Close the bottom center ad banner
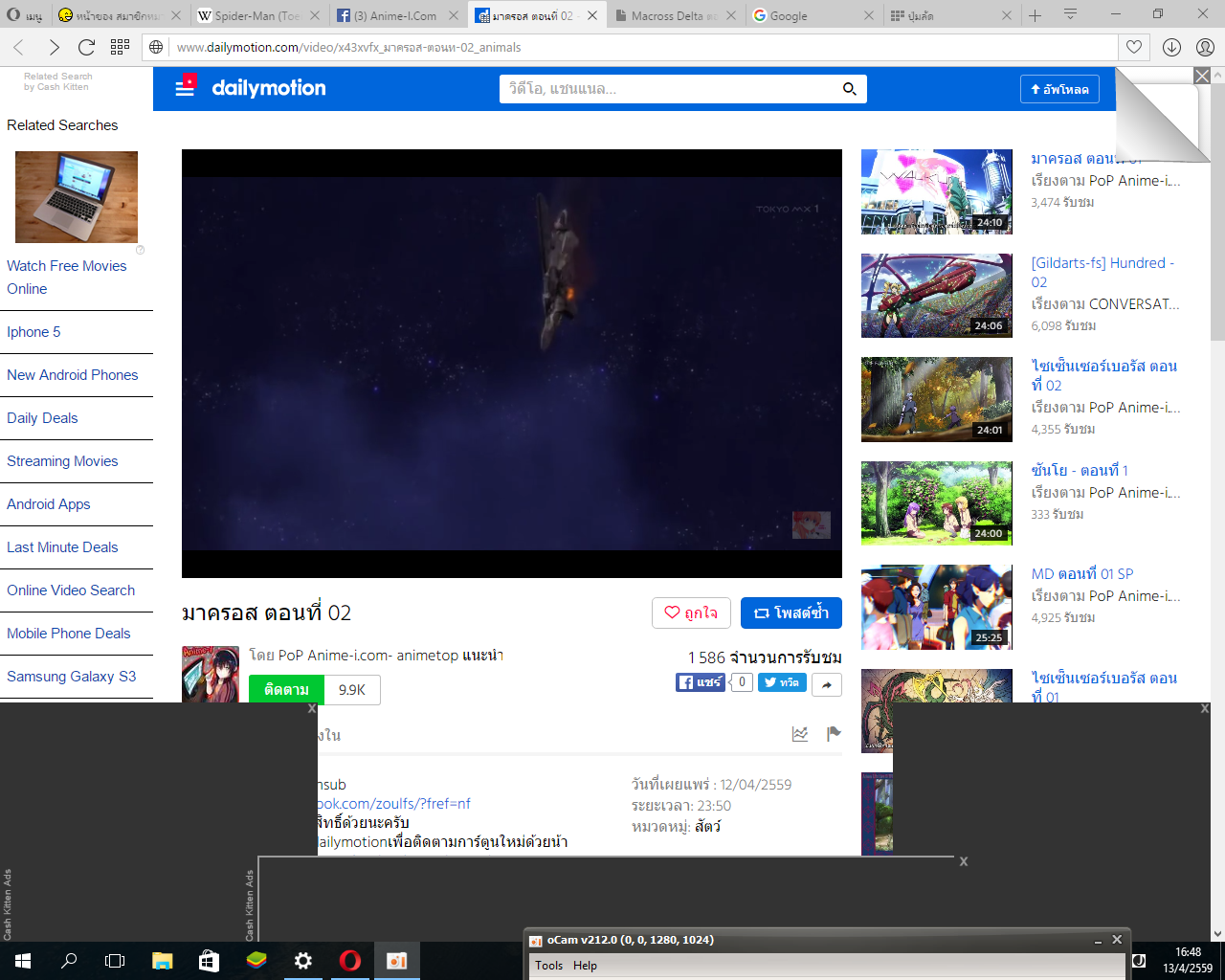 coord(964,861)
